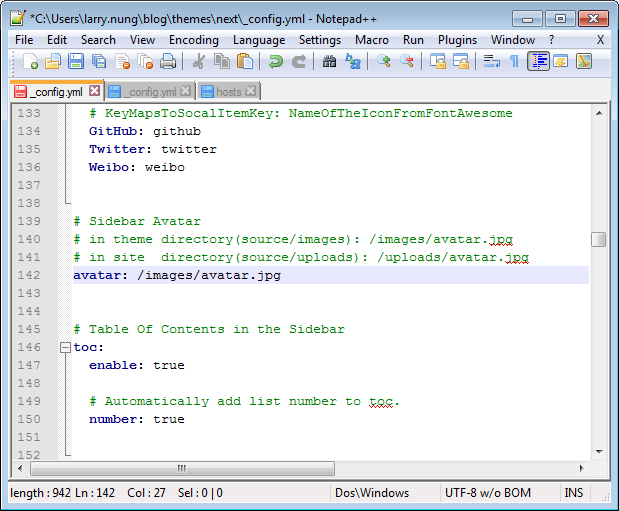
Task: Collapse the toc: fold marker
Action: pos(65,348)
